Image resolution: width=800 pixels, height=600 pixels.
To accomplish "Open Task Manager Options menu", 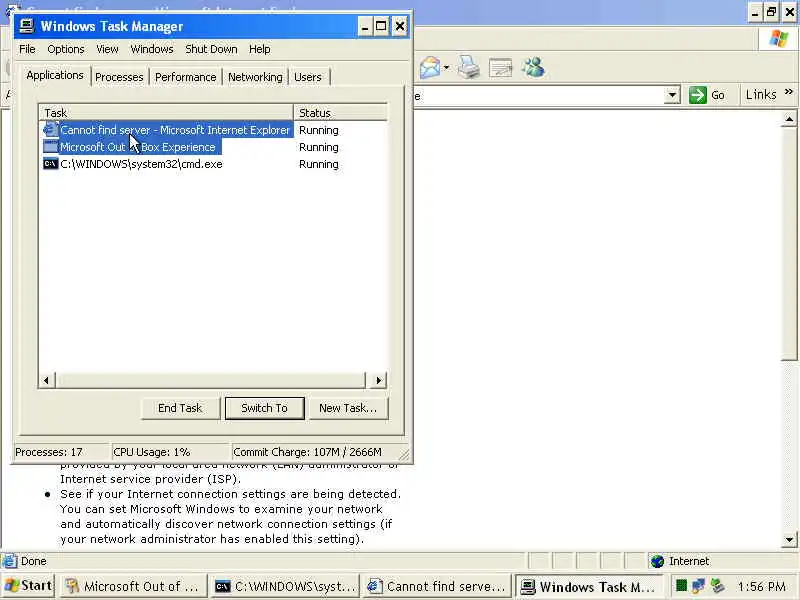I will tap(66, 49).
